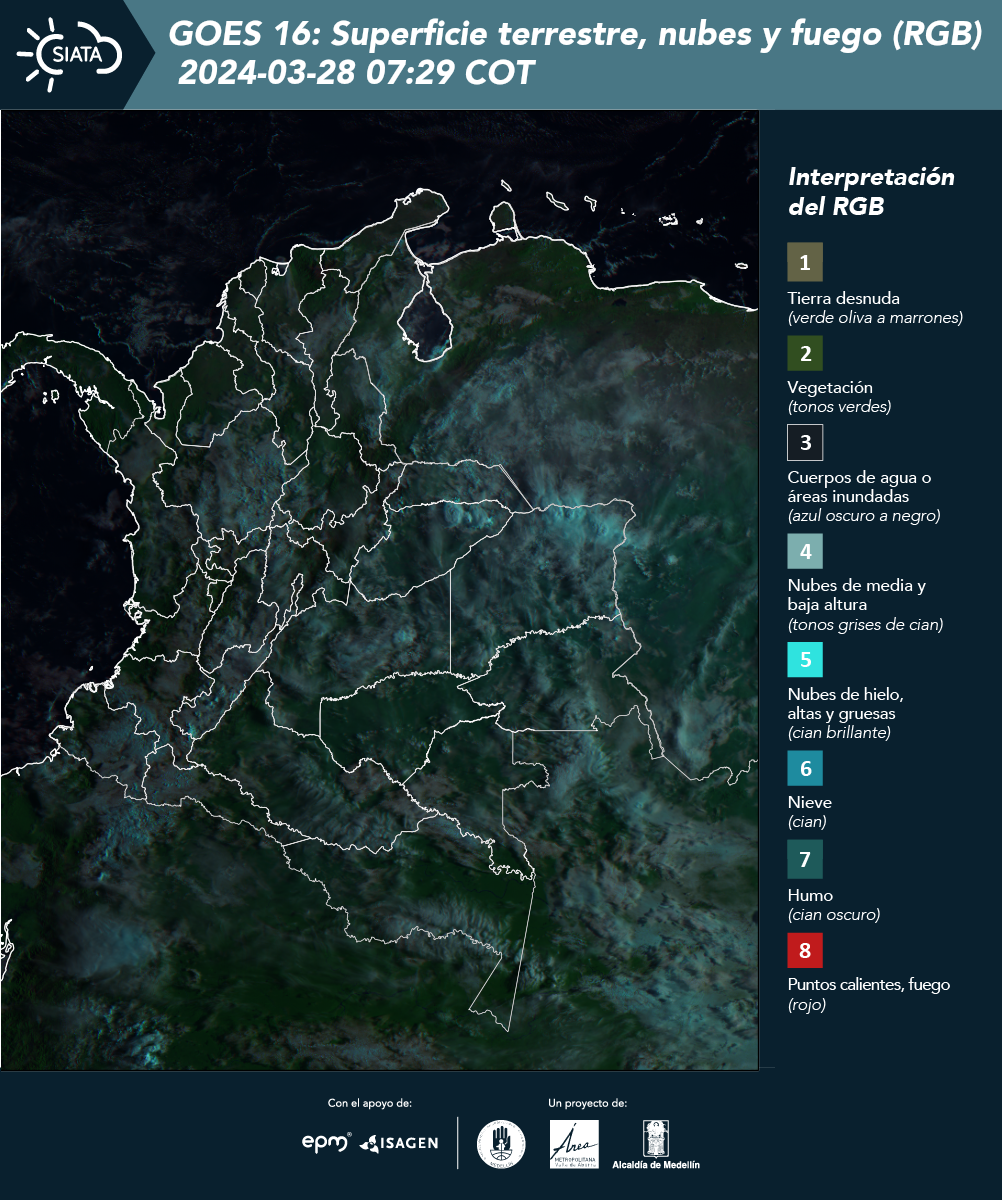The height and width of the screenshot is (1200, 1002).
Task: Click '(cian oscuro)' description
Action: click(x=834, y=914)
